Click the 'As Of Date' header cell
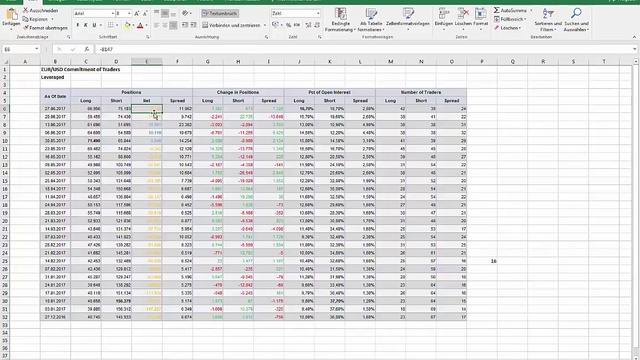 (55, 97)
